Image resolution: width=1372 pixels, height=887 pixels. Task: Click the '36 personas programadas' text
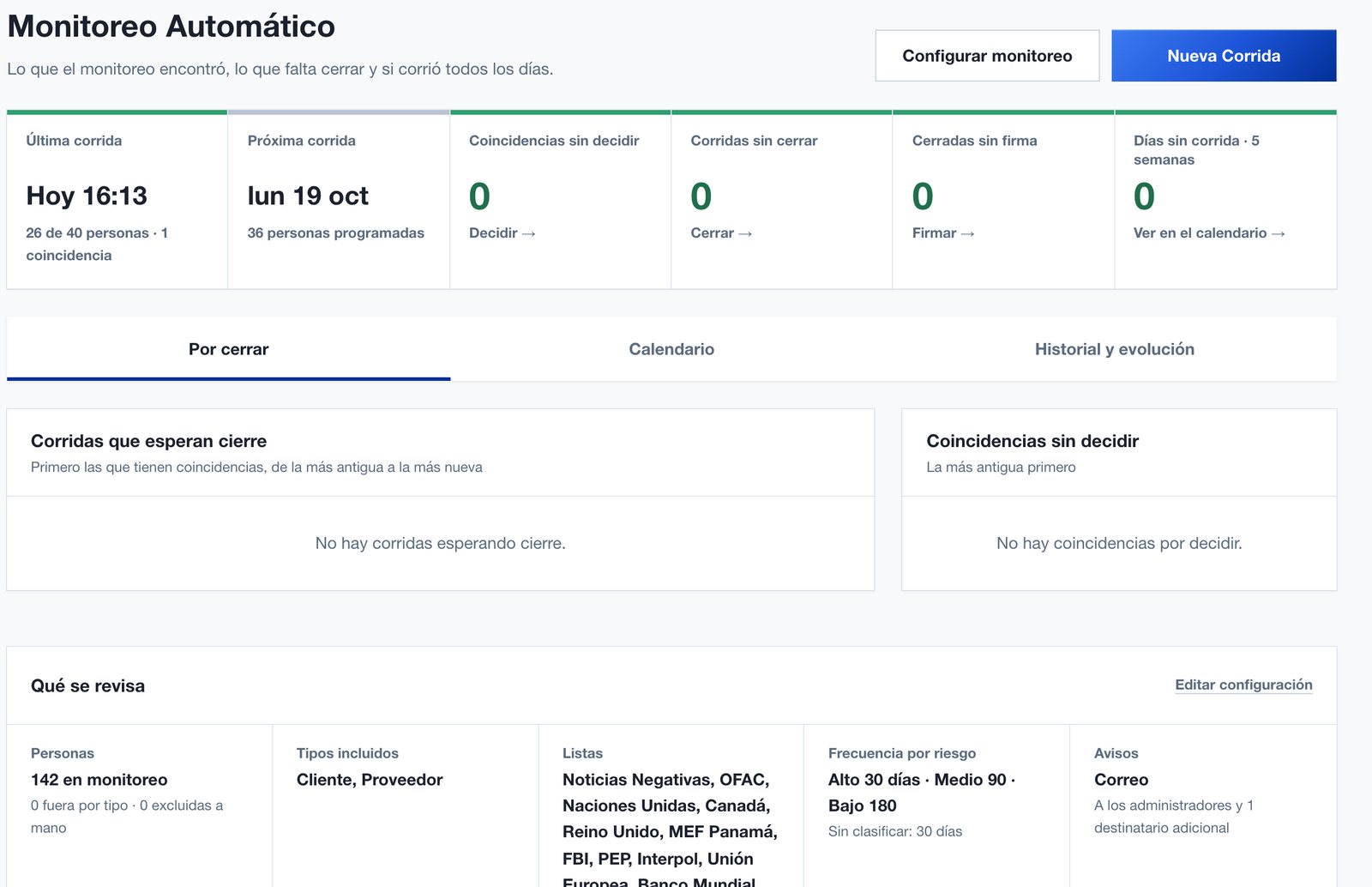tap(335, 233)
